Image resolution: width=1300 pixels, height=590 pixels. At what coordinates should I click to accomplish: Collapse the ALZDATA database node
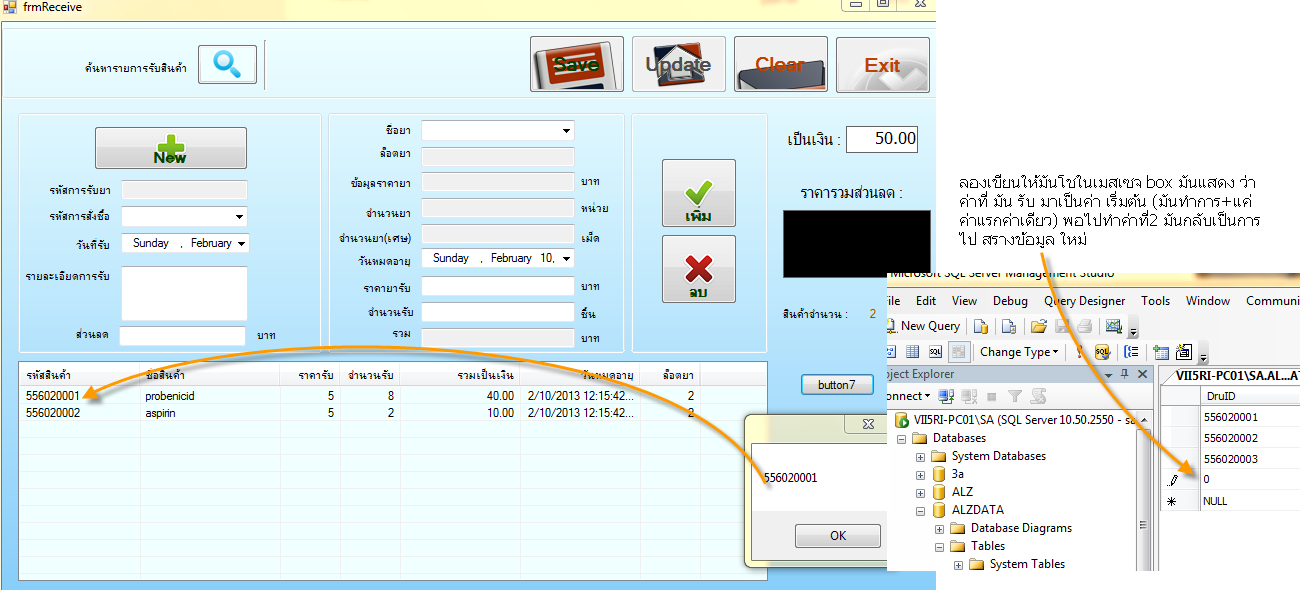[921, 510]
